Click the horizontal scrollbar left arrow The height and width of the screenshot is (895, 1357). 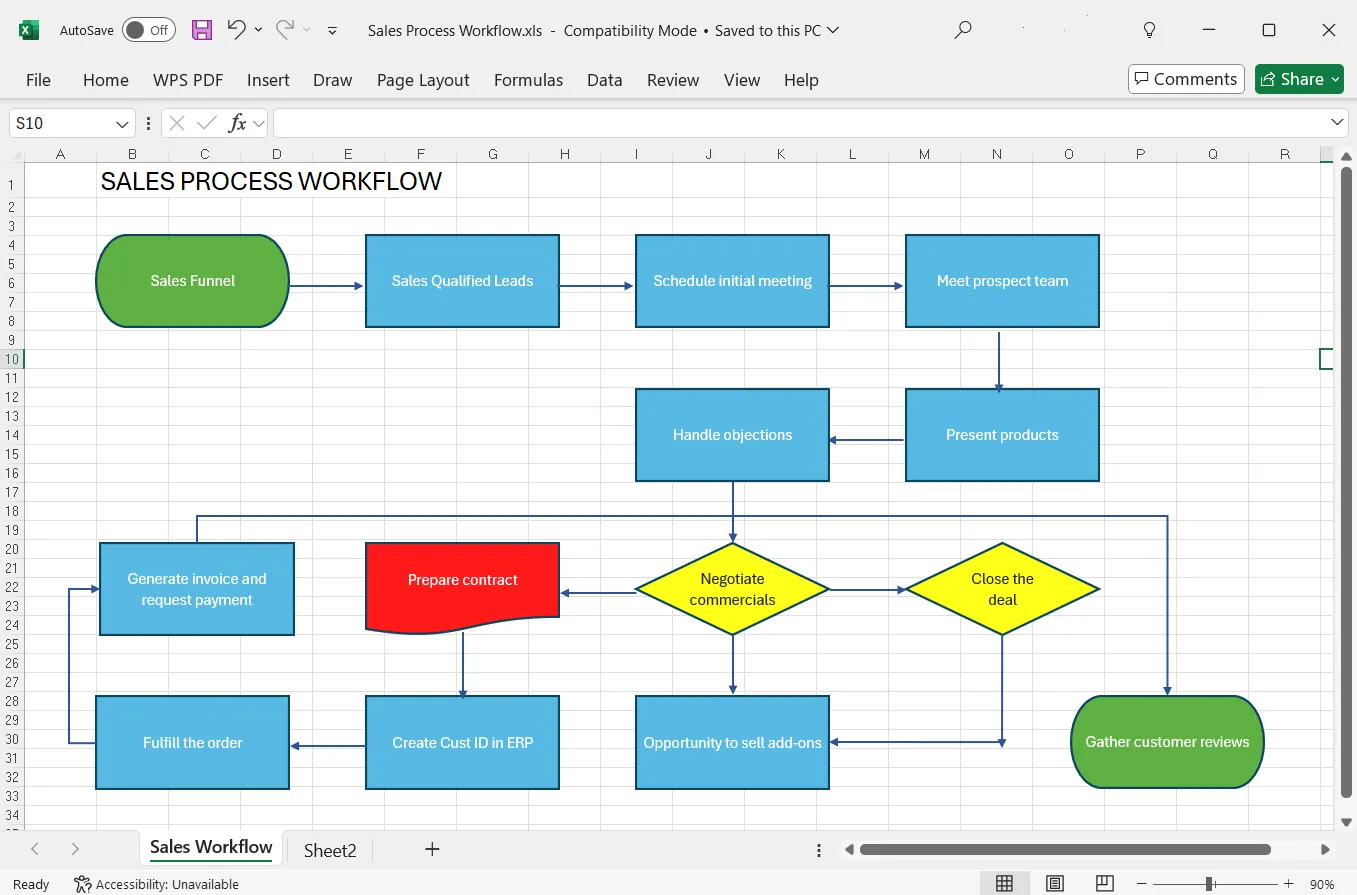click(x=849, y=850)
